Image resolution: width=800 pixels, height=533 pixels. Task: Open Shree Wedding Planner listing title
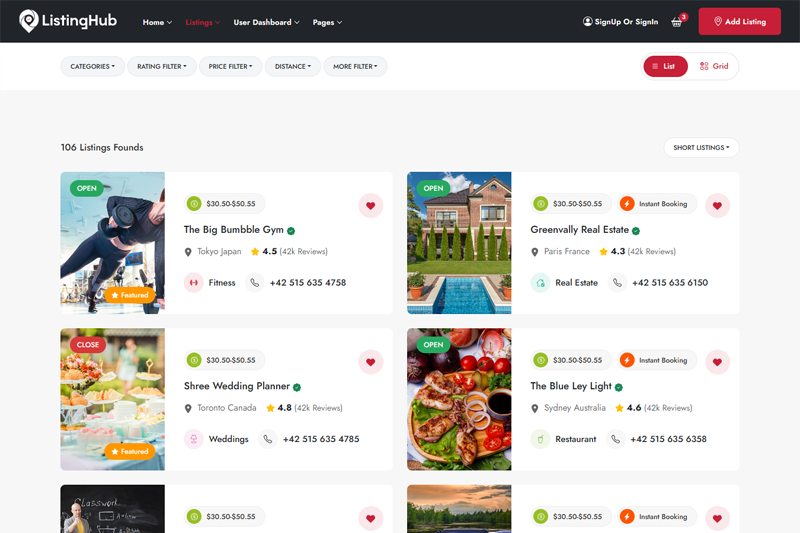tap(237, 386)
